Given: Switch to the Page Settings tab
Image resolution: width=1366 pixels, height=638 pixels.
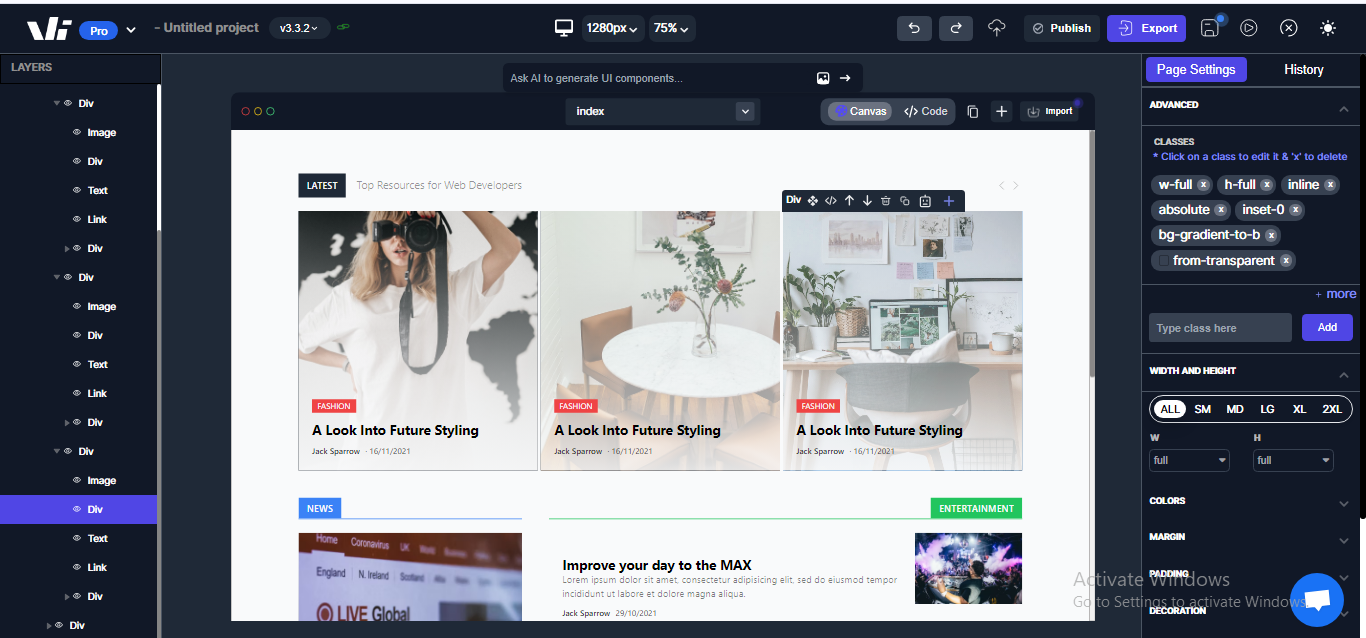Looking at the screenshot, I should (x=1196, y=69).
